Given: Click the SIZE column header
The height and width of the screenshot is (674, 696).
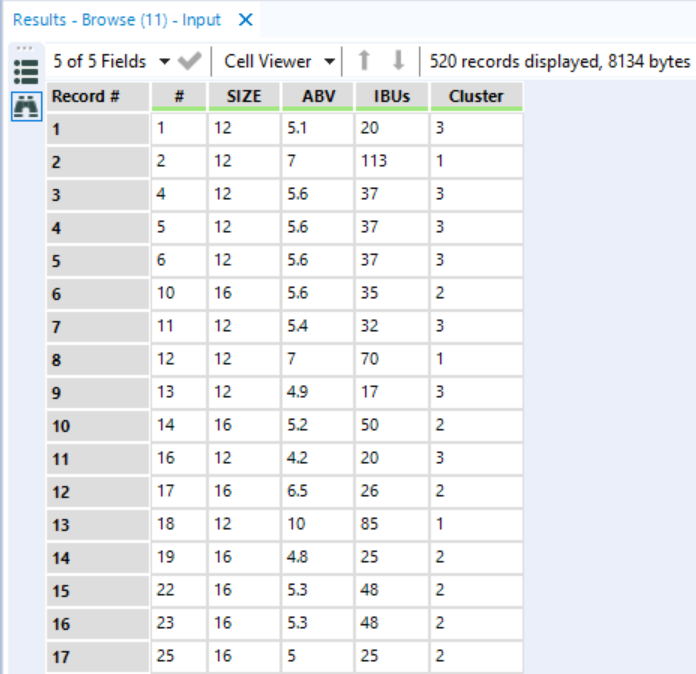Looking at the screenshot, I should point(243,97).
